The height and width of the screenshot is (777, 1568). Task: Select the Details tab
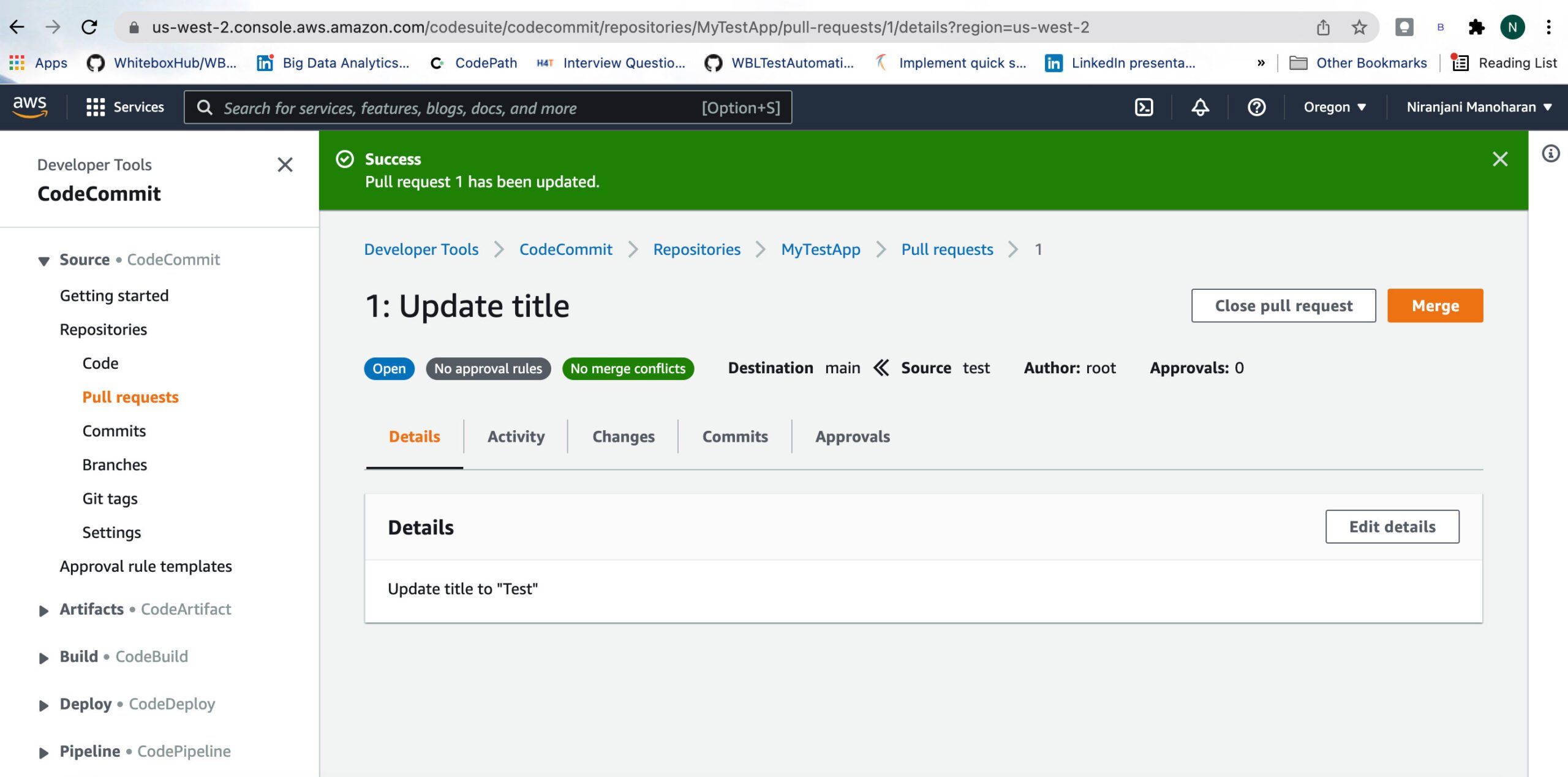click(414, 436)
